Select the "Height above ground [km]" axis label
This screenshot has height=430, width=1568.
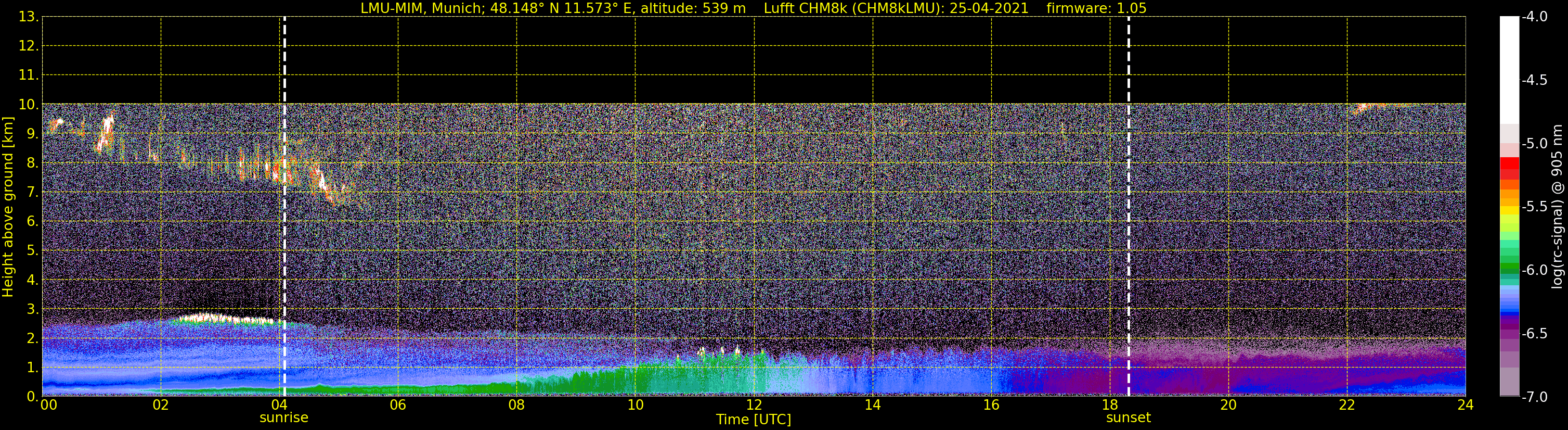tap(8, 207)
